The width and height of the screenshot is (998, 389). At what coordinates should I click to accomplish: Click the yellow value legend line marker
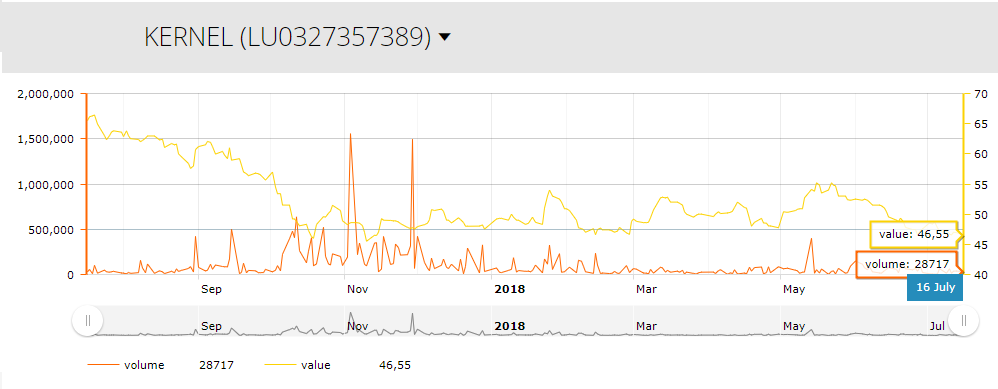tap(280, 365)
